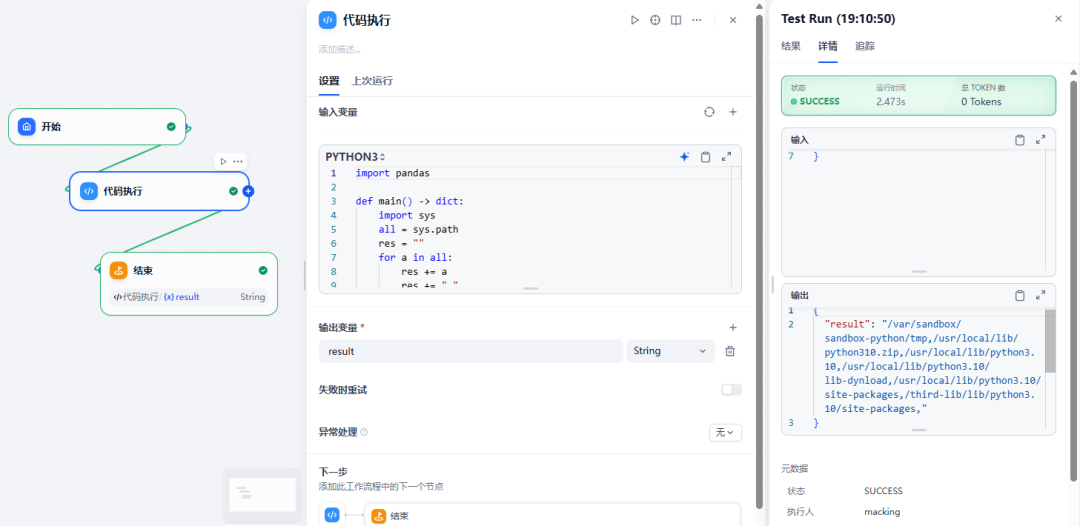Open the more options ellipsis in panel header
Image resolution: width=1080 pixels, height=526 pixels.
point(696,20)
